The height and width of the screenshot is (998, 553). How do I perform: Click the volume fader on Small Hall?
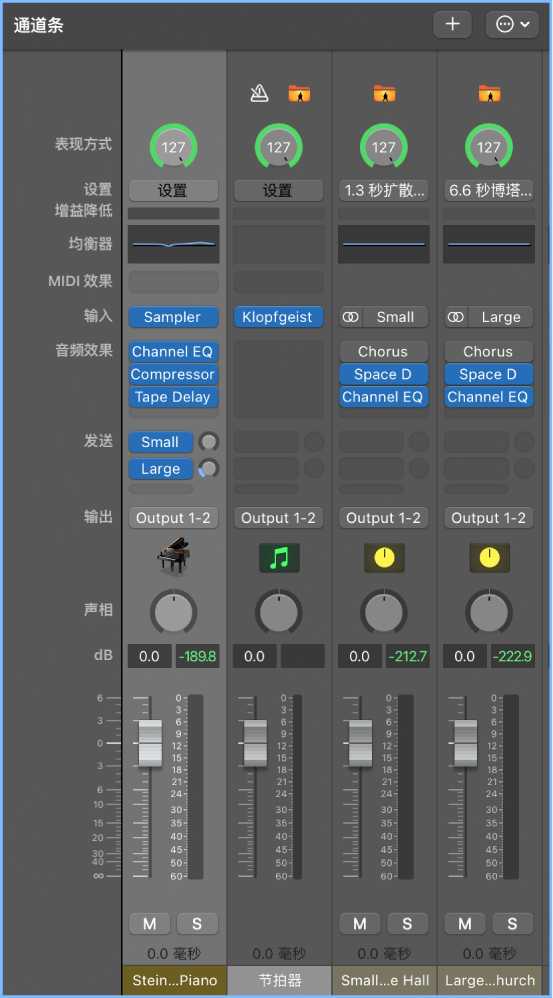(360, 743)
